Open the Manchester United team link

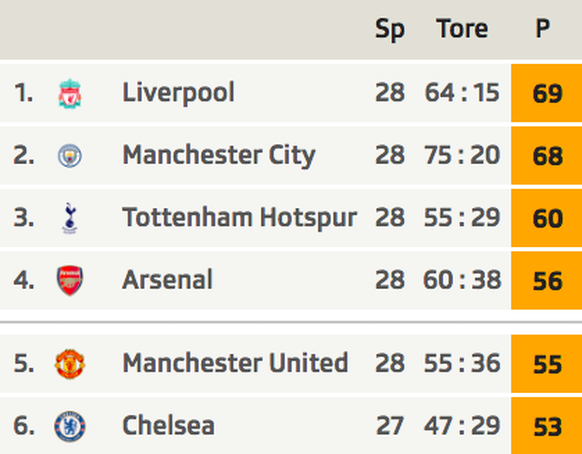coord(235,363)
